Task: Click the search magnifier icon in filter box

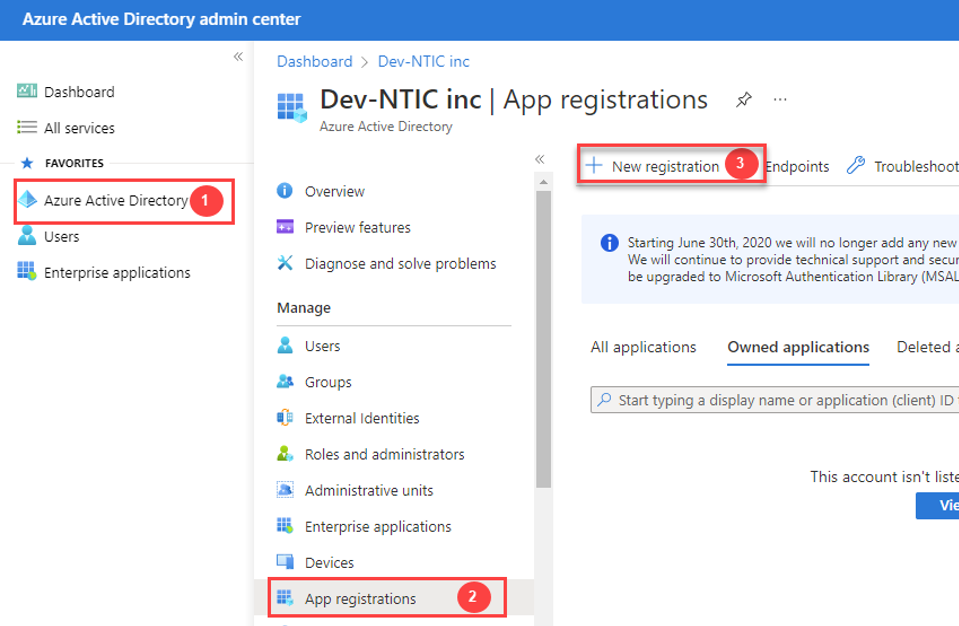Action: tap(604, 400)
